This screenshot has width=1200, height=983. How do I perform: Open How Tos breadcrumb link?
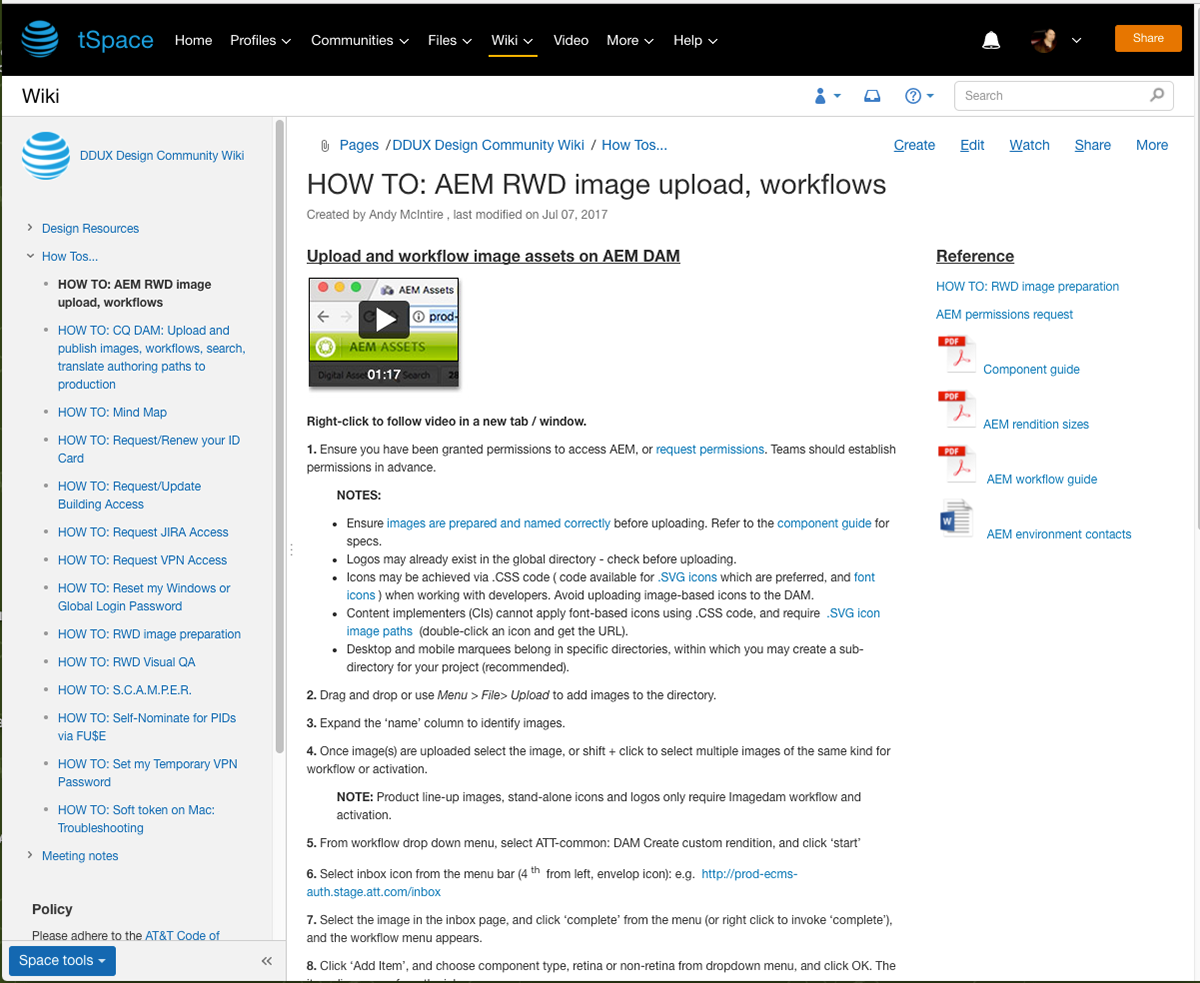point(634,145)
